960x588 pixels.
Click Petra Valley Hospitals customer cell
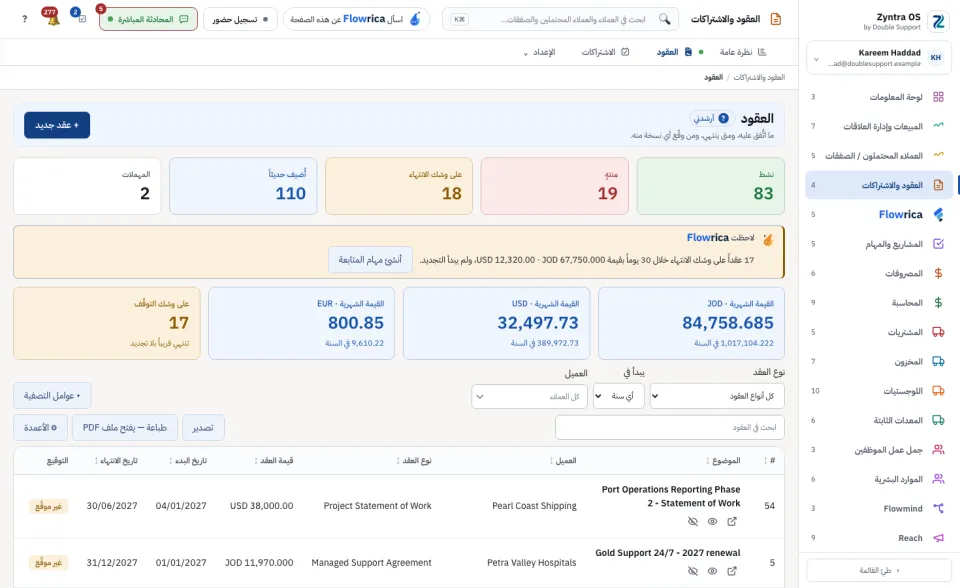click(x=532, y=562)
